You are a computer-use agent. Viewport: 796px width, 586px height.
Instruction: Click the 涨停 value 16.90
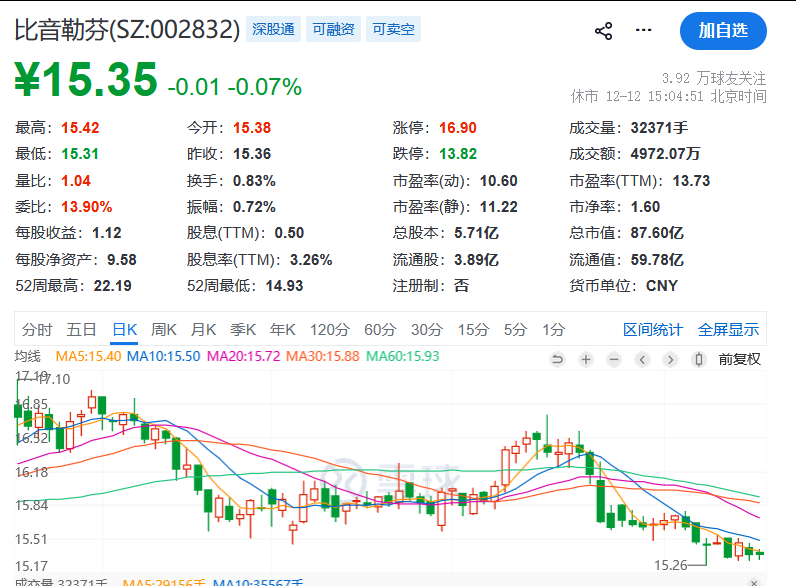coord(458,127)
